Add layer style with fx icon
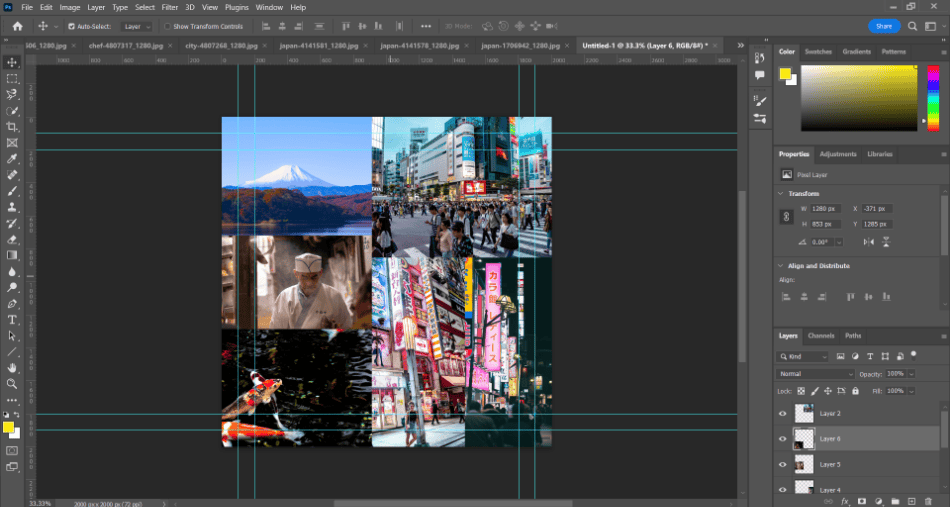Image resolution: width=950 pixels, height=507 pixels. (x=845, y=502)
